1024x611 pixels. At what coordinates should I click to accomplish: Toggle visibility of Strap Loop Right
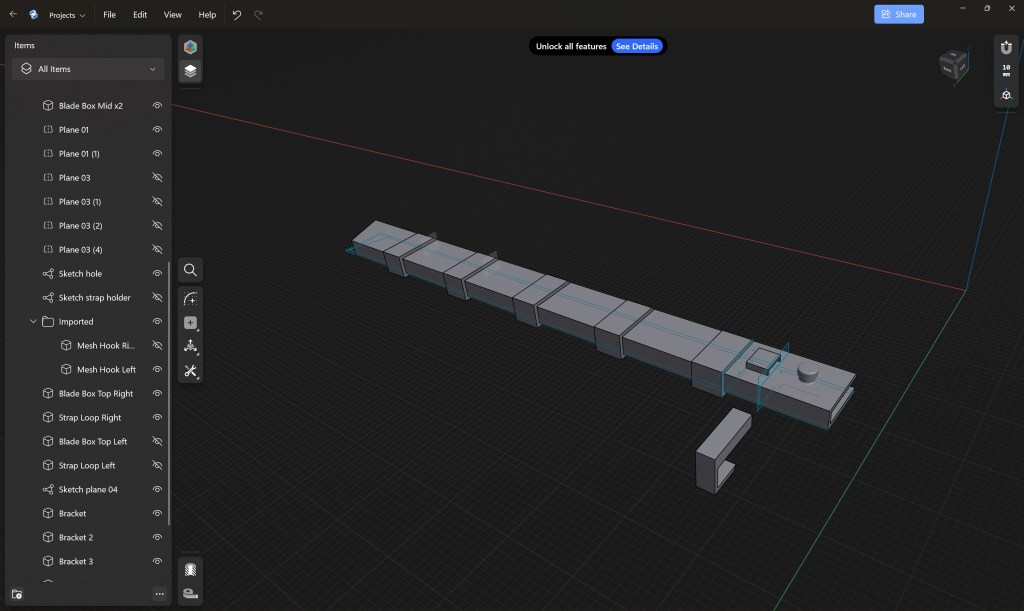coord(157,418)
